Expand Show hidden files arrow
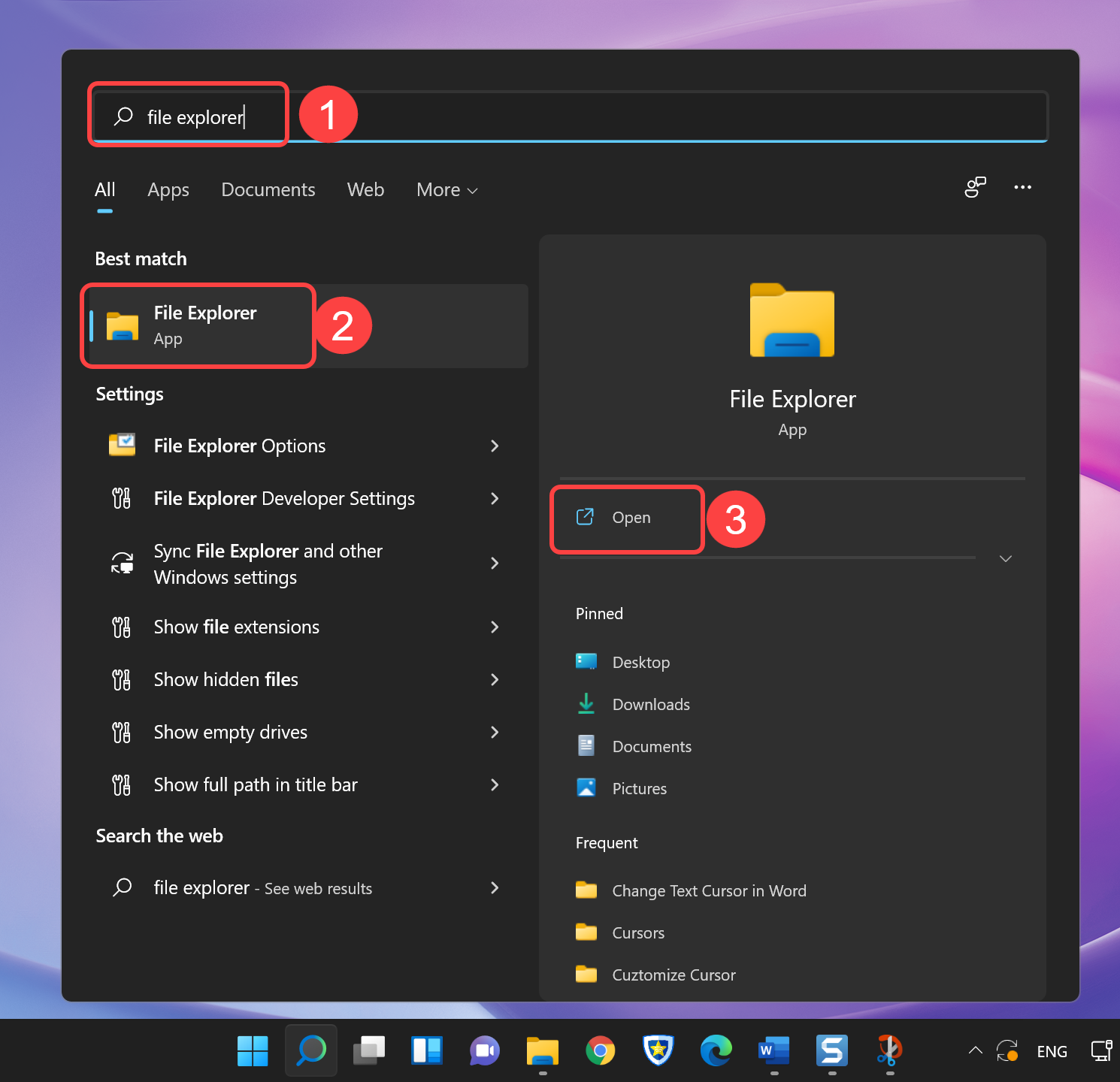This screenshot has width=1120, height=1082. [x=495, y=679]
